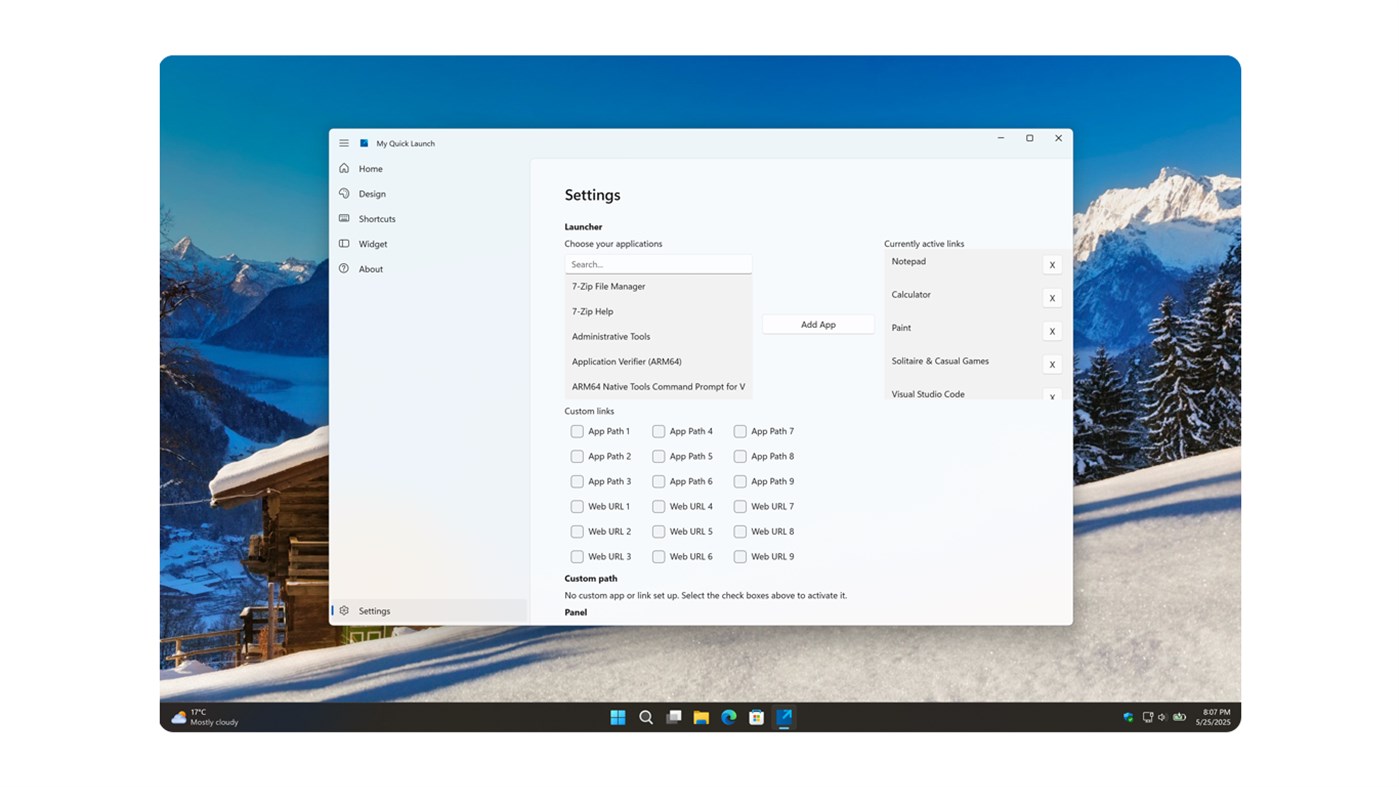1399x787 pixels.
Task: Open the Widget panel icon
Action: pyautogui.click(x=343, y=243)
